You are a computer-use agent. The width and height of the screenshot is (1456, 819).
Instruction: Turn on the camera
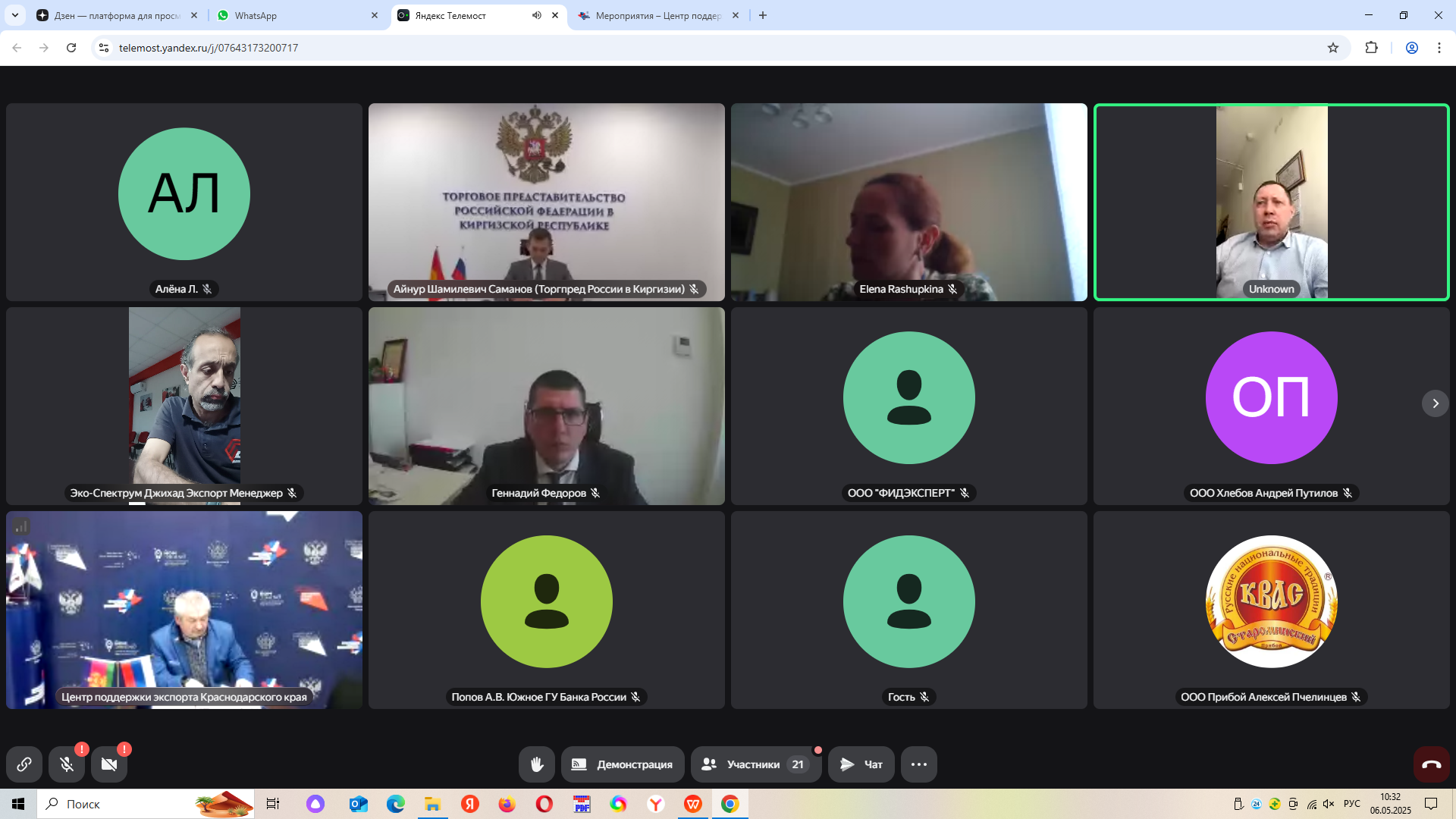[109, 764]
